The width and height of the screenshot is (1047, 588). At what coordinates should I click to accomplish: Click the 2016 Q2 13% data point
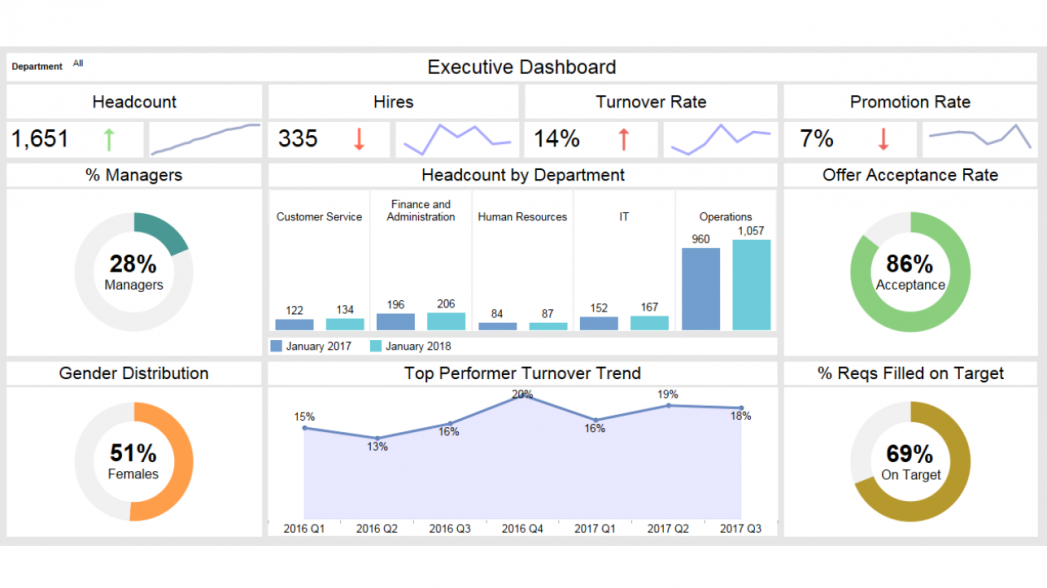click(377, 438)
